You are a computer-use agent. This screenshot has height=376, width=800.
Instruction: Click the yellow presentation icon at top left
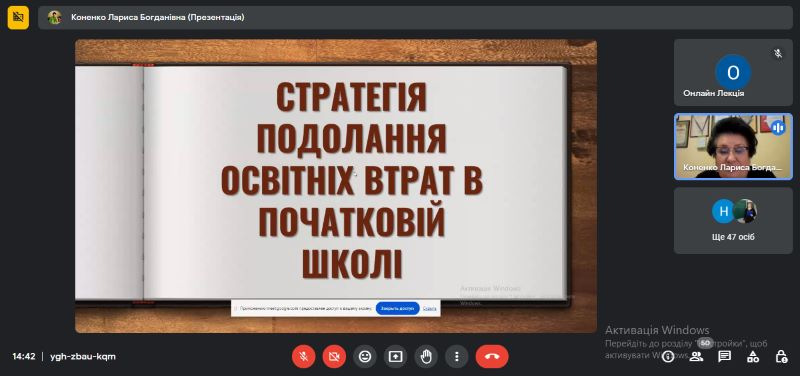pyautogui.click(x=18, y=17)
